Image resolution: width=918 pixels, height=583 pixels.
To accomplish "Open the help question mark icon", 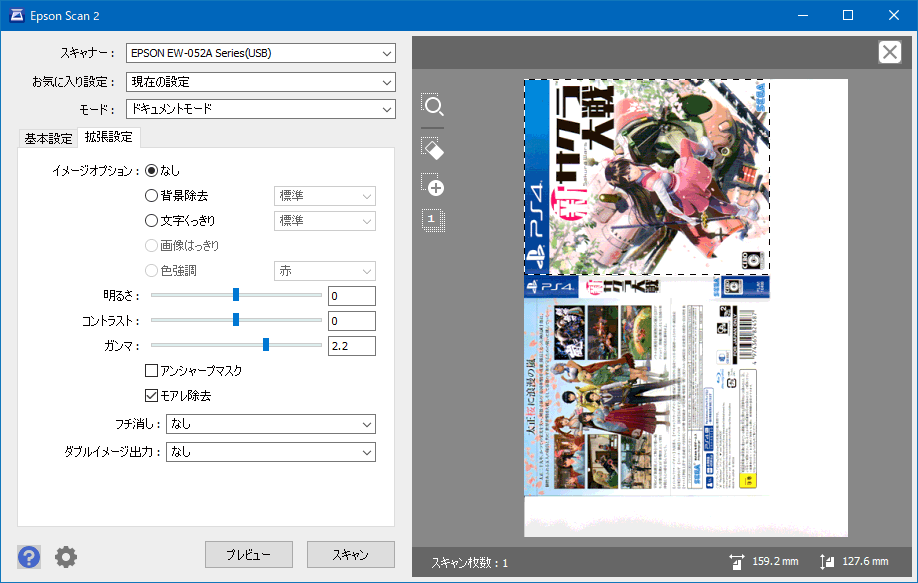I will (28, 556).
